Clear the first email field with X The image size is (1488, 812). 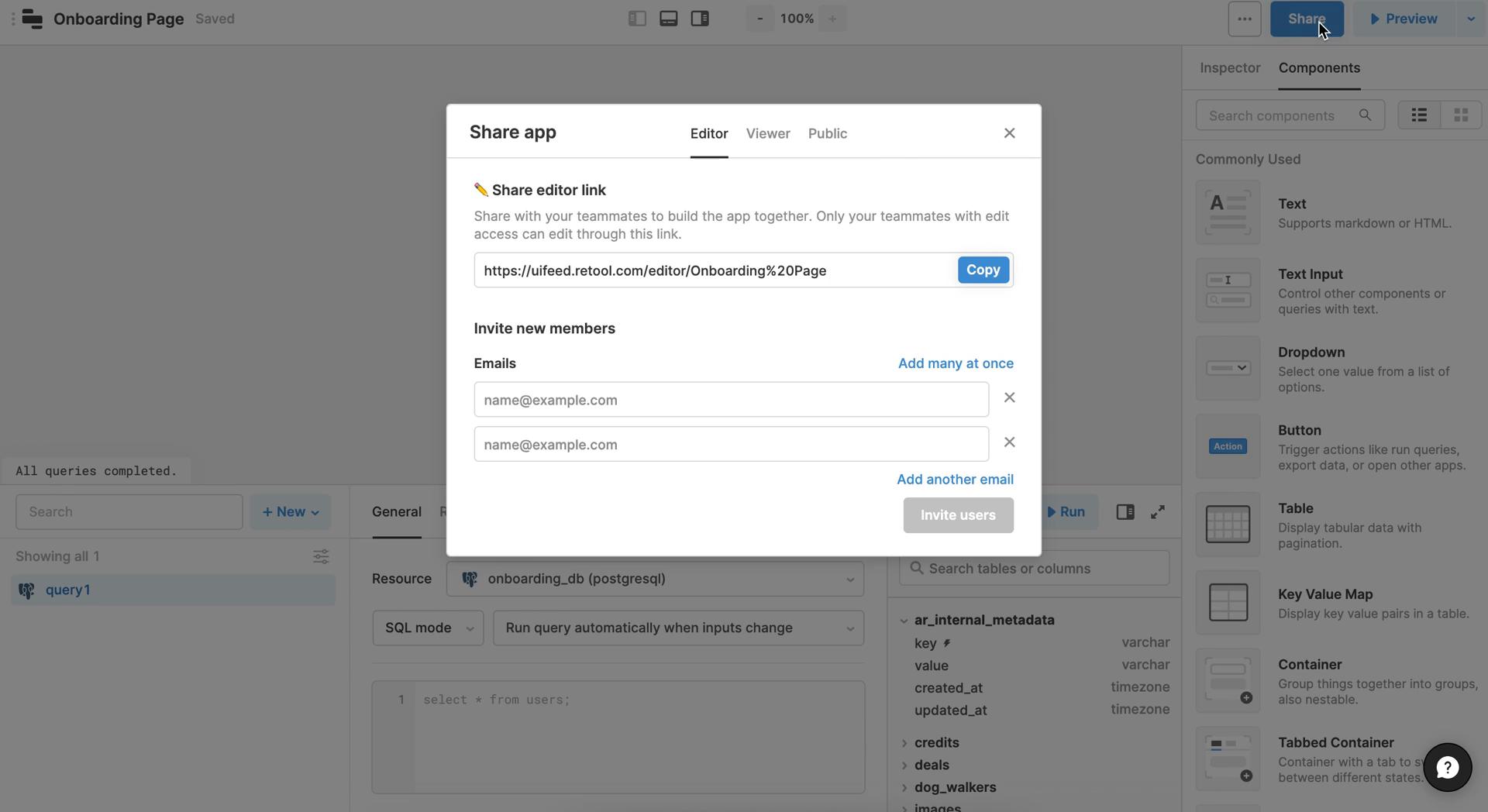[1009, 397]
